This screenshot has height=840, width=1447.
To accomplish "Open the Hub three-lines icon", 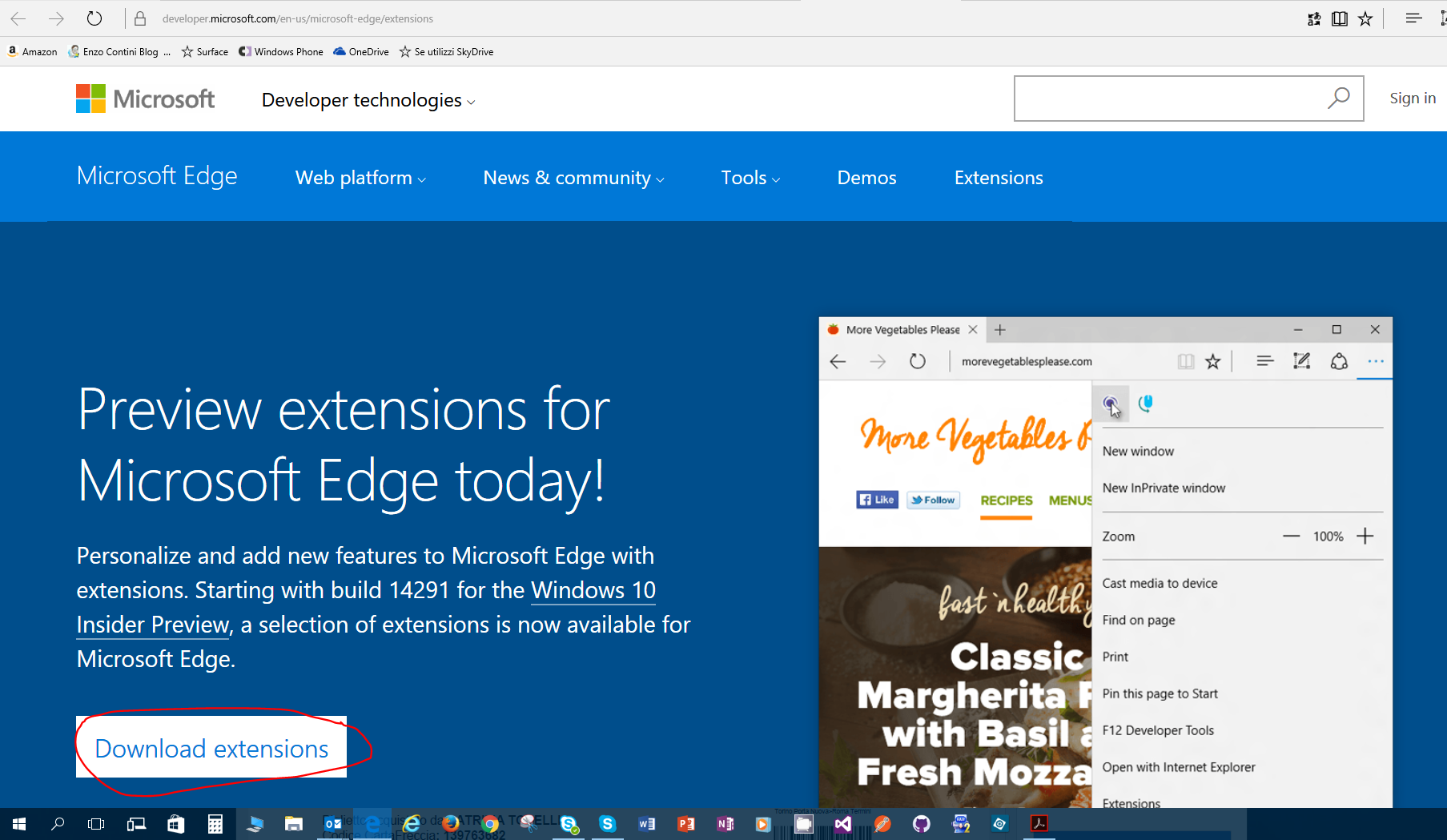I will (1413, 18).
